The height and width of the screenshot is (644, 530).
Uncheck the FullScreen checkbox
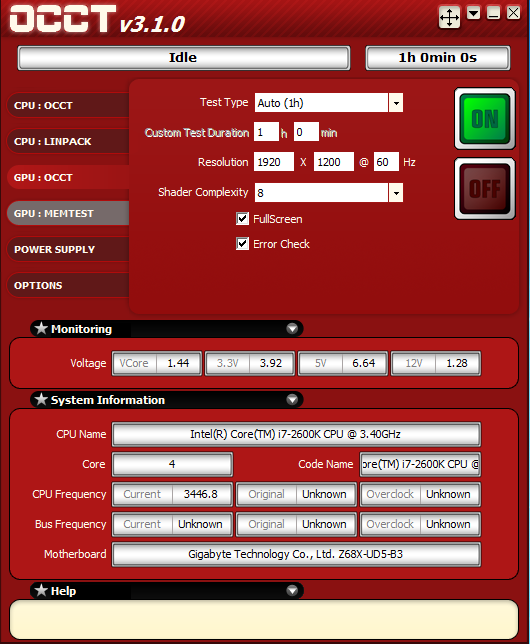(x=242, y=218)
